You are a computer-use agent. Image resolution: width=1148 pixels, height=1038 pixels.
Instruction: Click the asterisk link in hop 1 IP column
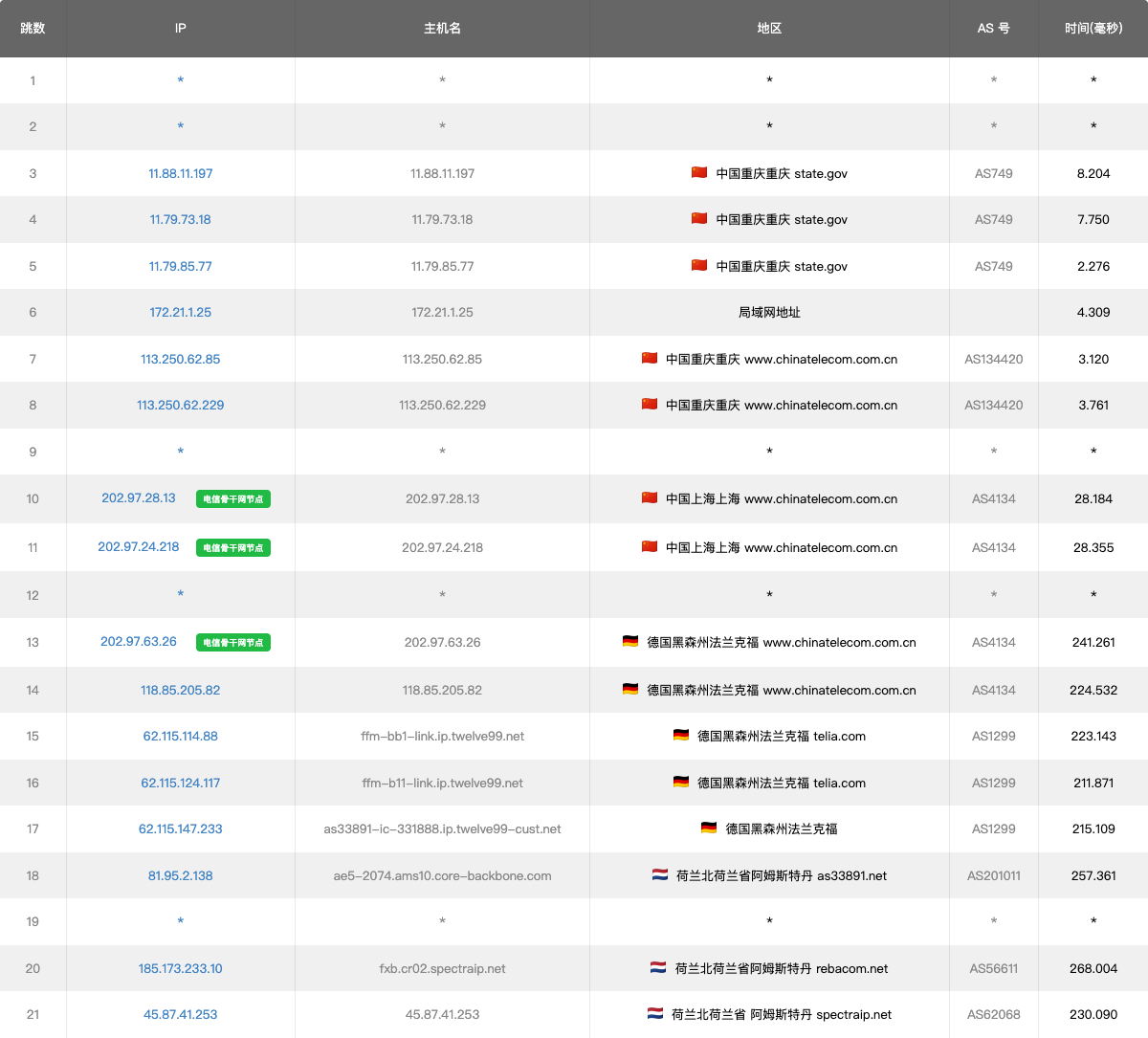[180, 80]
